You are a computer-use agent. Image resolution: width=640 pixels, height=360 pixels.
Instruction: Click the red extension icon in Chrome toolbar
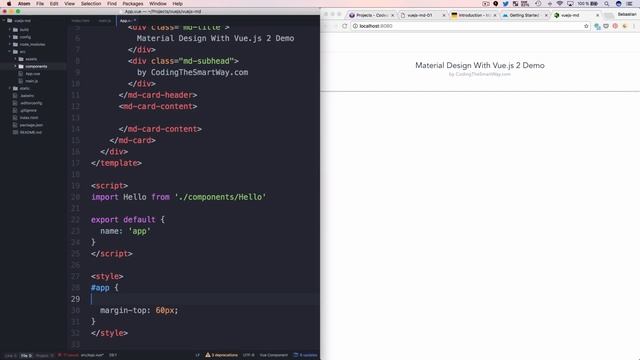pyautogui.click(x=615, y=26)
